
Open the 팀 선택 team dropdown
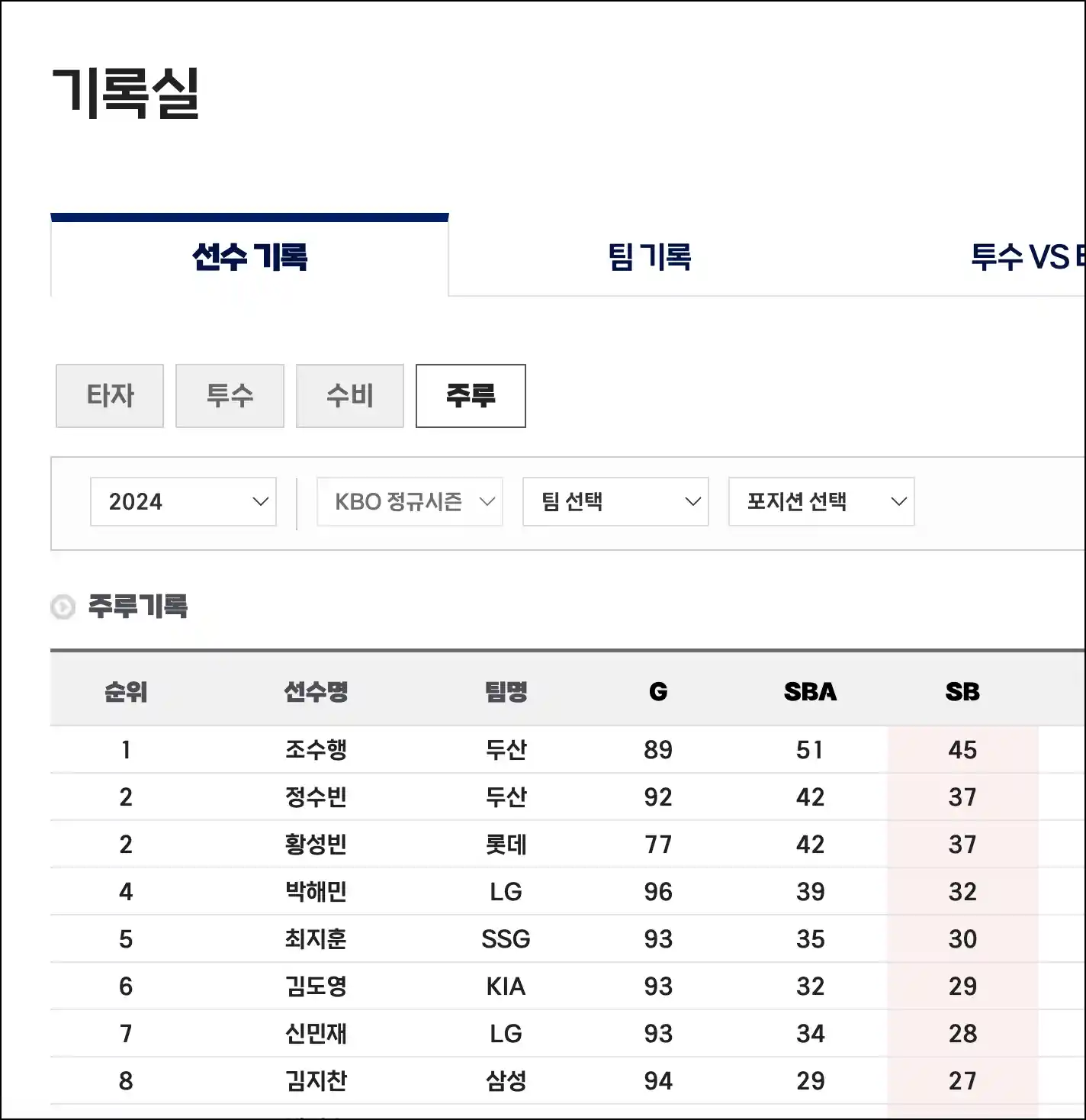[615, 502]
